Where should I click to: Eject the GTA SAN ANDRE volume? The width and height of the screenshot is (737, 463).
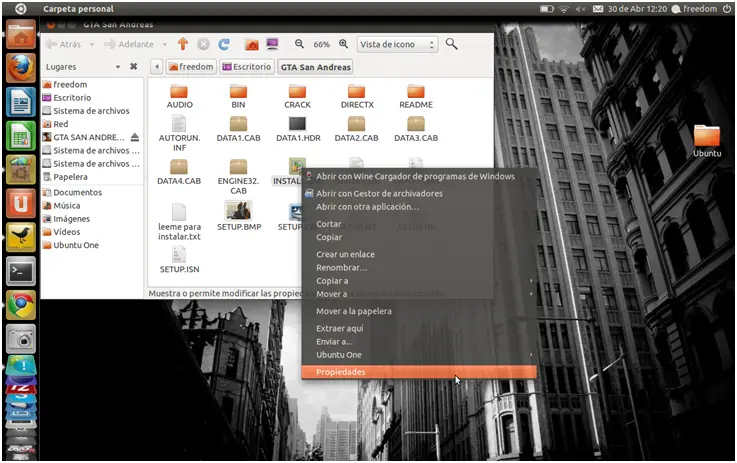135,137
